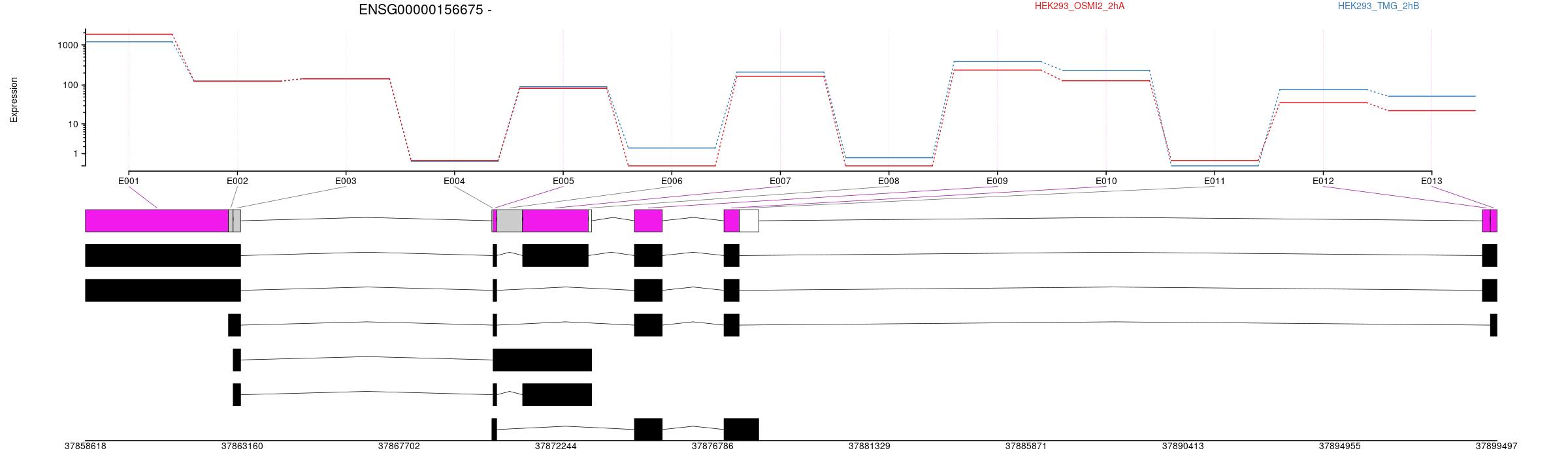
Task: Click genomic coordinate 37885871
Action: [1026, 447]
